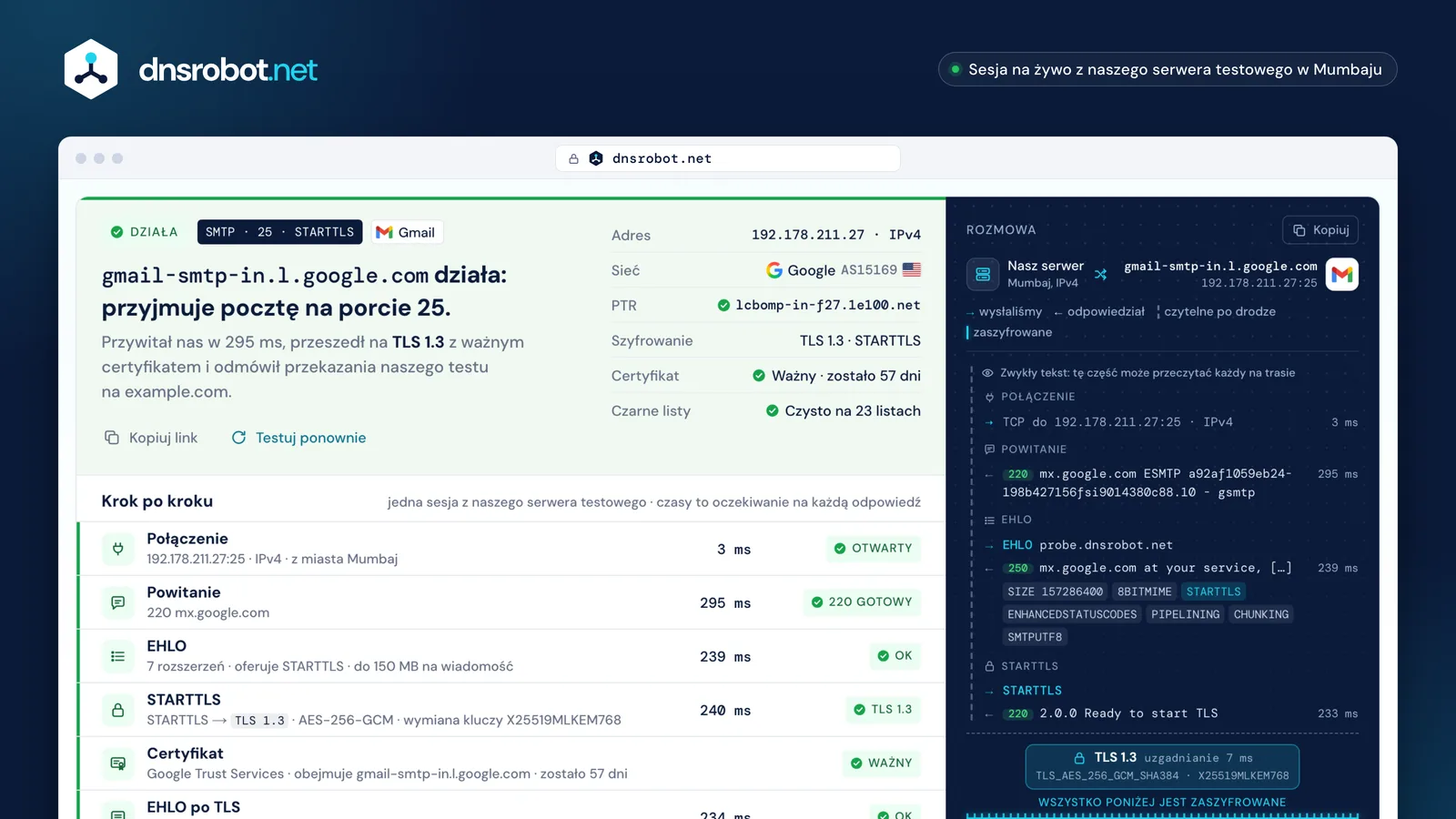The image size is (1456, 819).
Task: Click the crossing arrows icon between servers
Action: 1101,274
